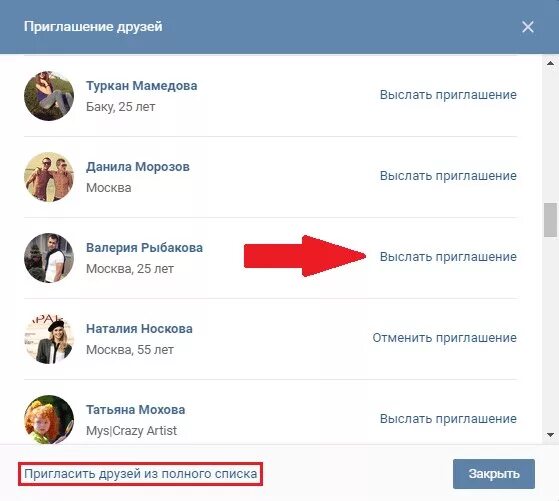Open name link Валерия Рыбакова
This screenshot has height=501, width=559.
click(x=144, y=247)
